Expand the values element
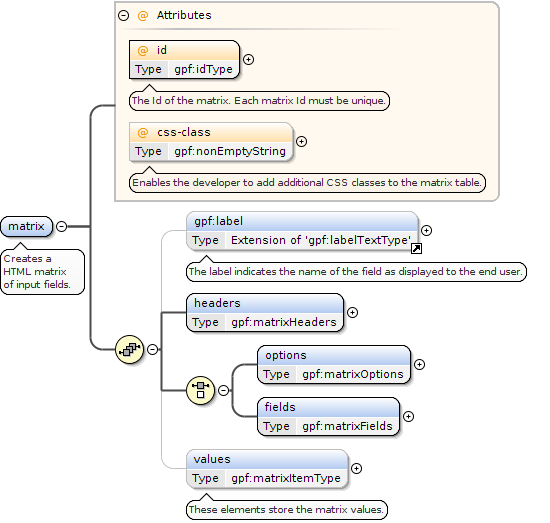The image size is (550, 523). coord(356,468)
